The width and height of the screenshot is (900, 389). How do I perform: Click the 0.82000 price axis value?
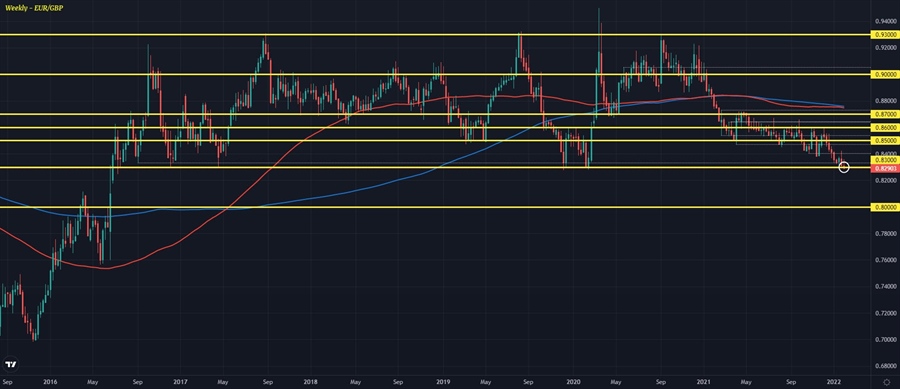(x=886, y=181)
